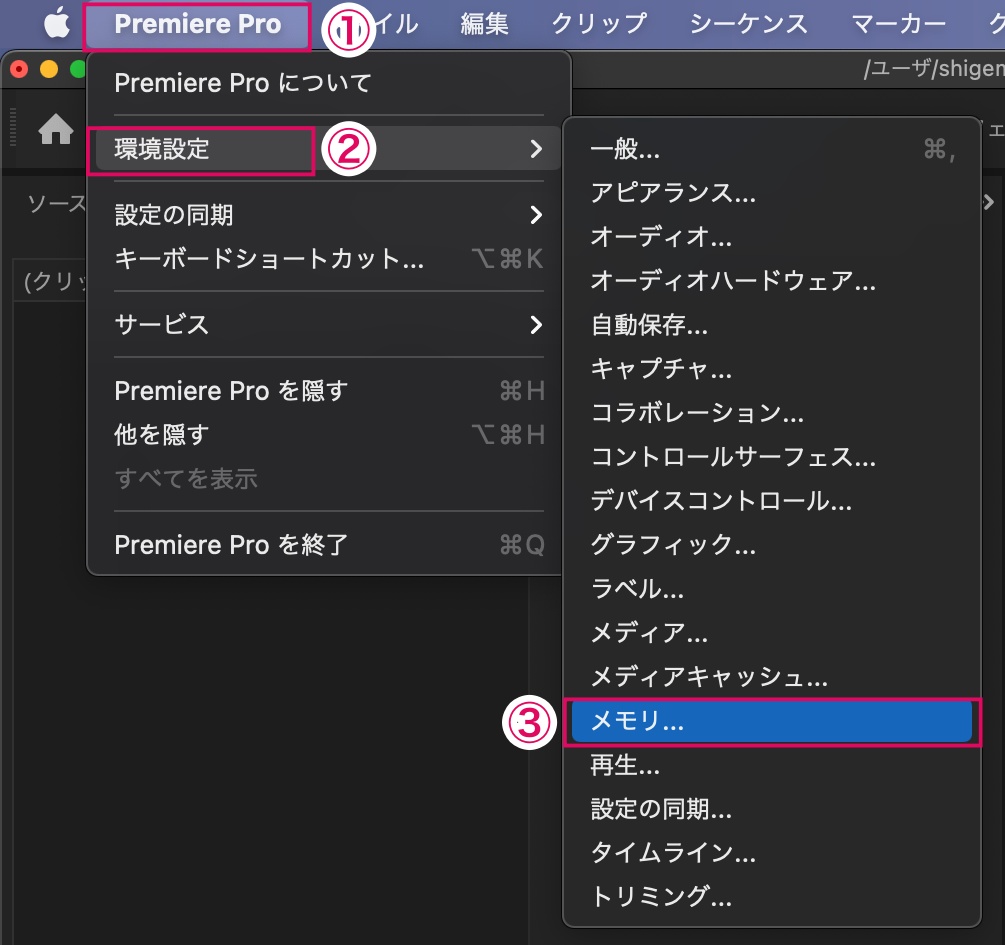Choose Premiere Pro を隠す
1005x945 pixels.
(328, 390)
